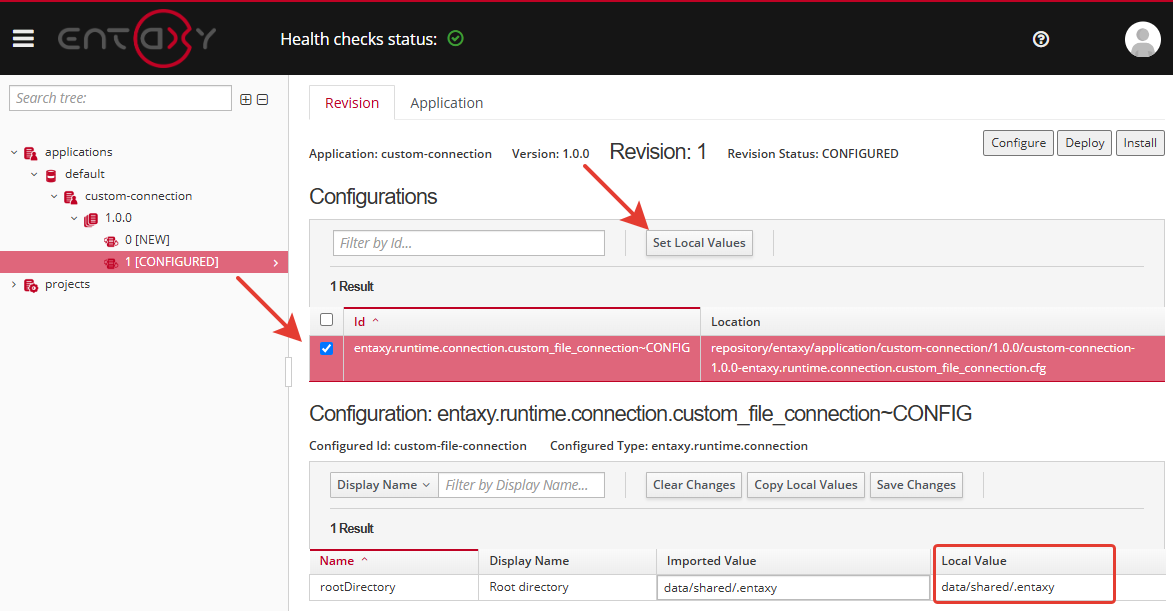Open the Display Name filter dropdown
The image size is (1173, 611).
point(383,485)
